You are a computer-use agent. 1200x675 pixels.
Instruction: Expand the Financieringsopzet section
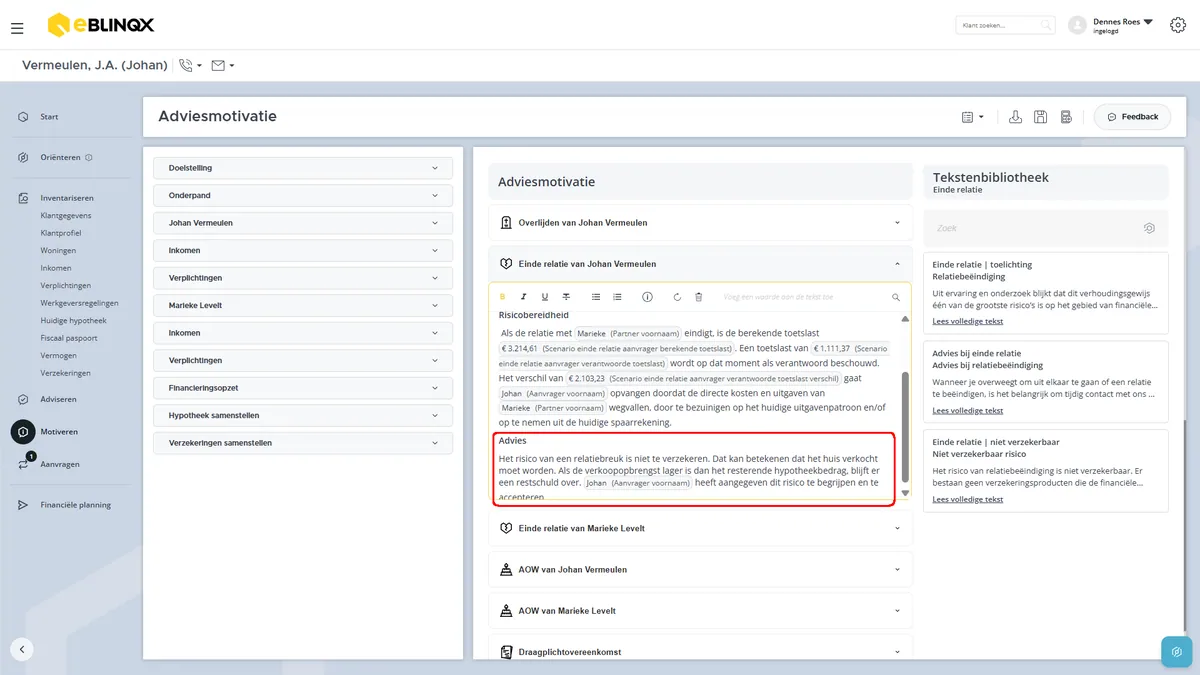[x=303, y=387]
